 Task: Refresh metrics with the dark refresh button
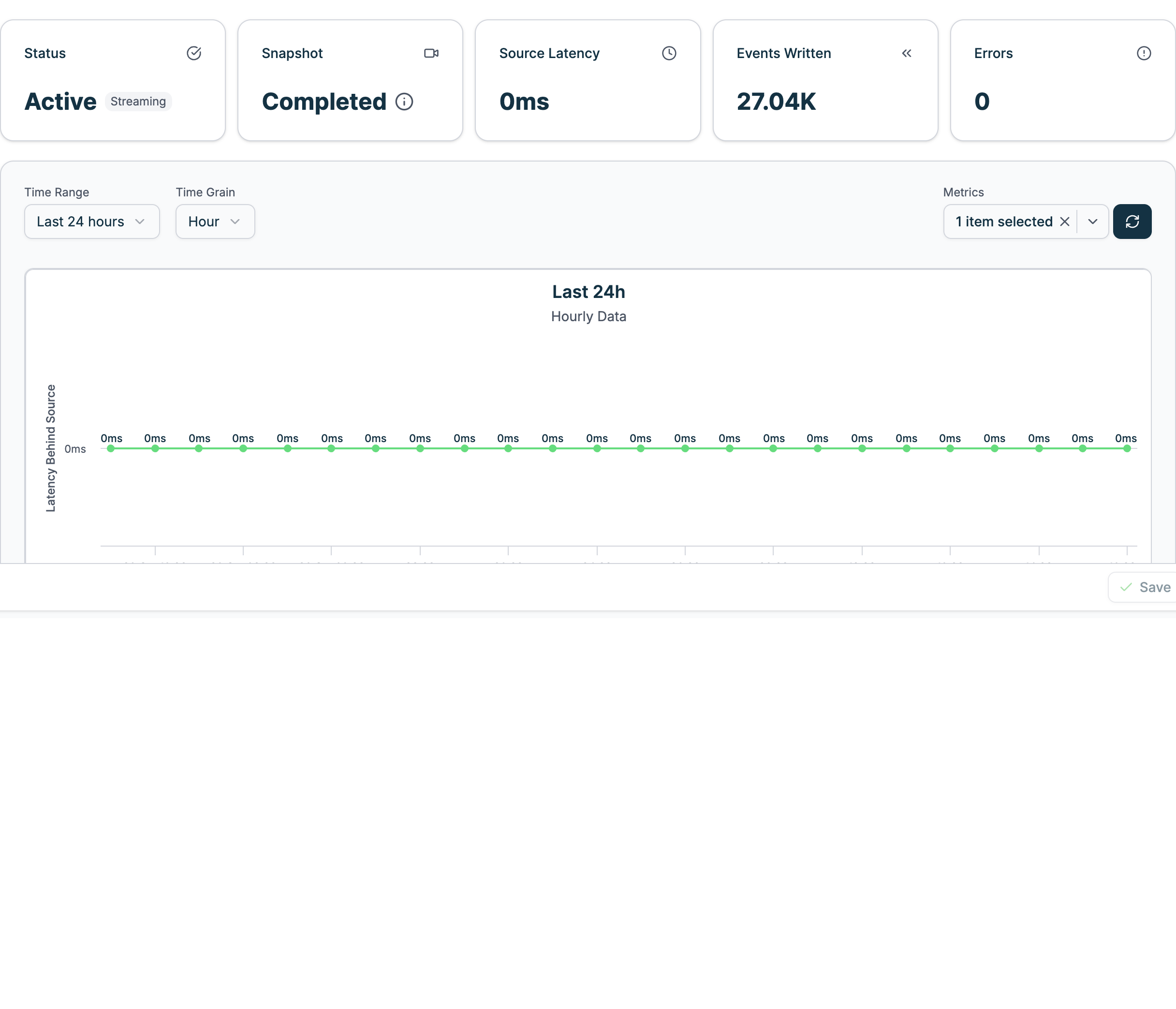point(1132,222)
